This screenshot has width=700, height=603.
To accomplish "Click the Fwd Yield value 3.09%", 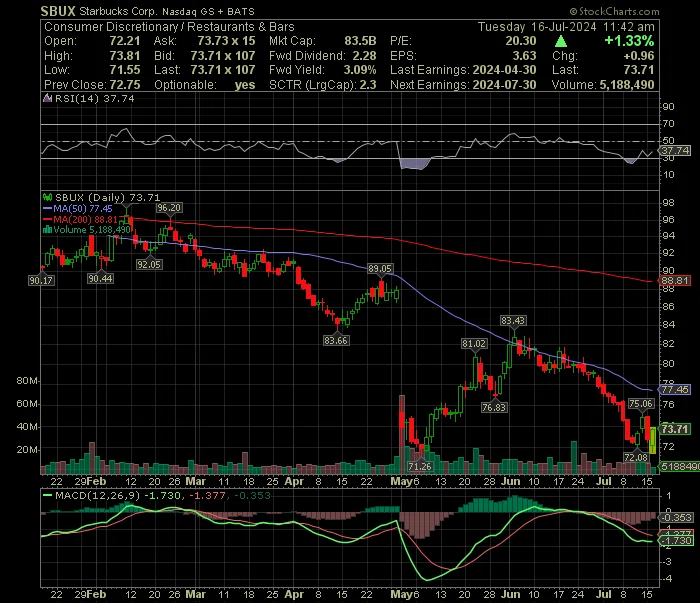I will 360,70.
